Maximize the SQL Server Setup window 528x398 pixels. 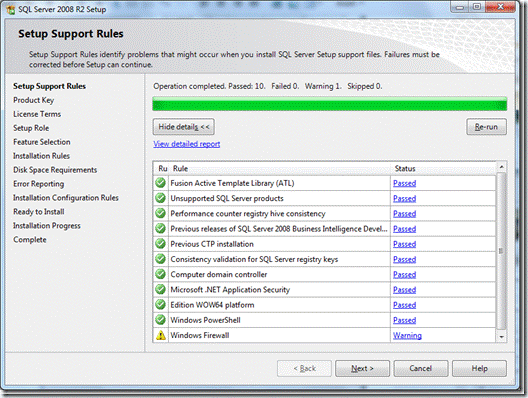(x=477, y=6)
